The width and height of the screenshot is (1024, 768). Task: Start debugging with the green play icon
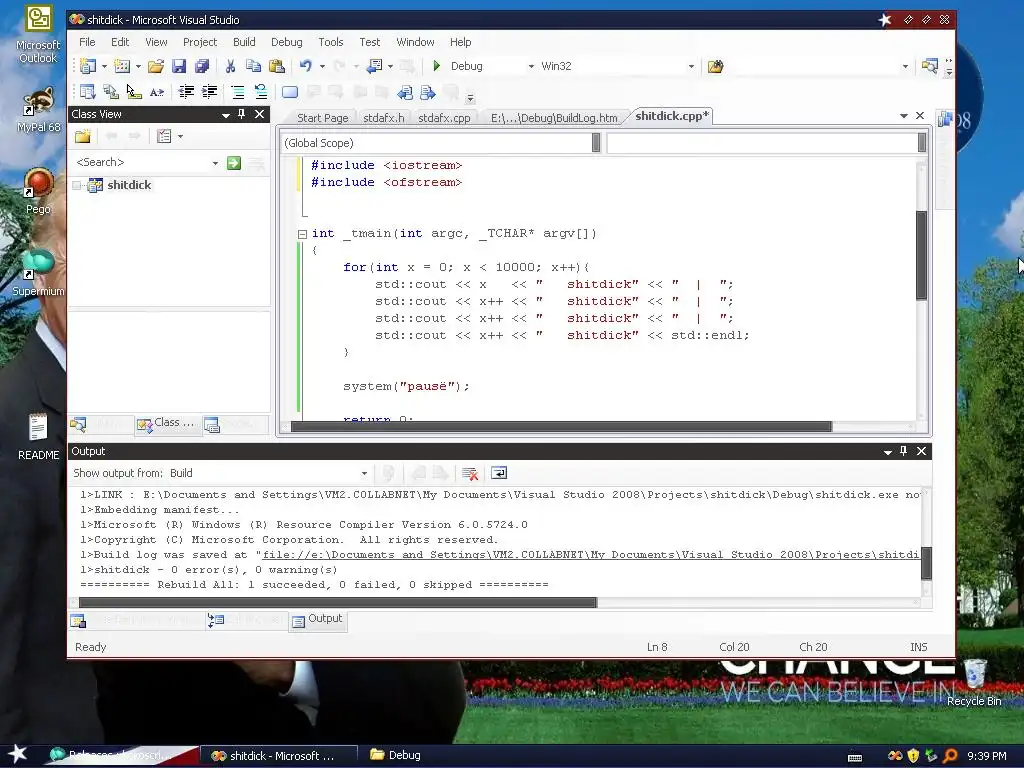(437, 66)
